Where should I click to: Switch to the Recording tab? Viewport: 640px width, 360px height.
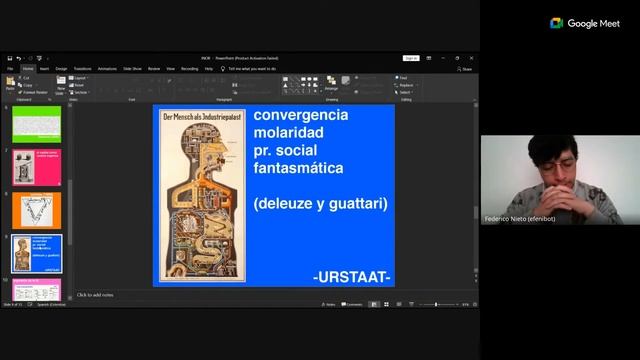coord(190,69)
